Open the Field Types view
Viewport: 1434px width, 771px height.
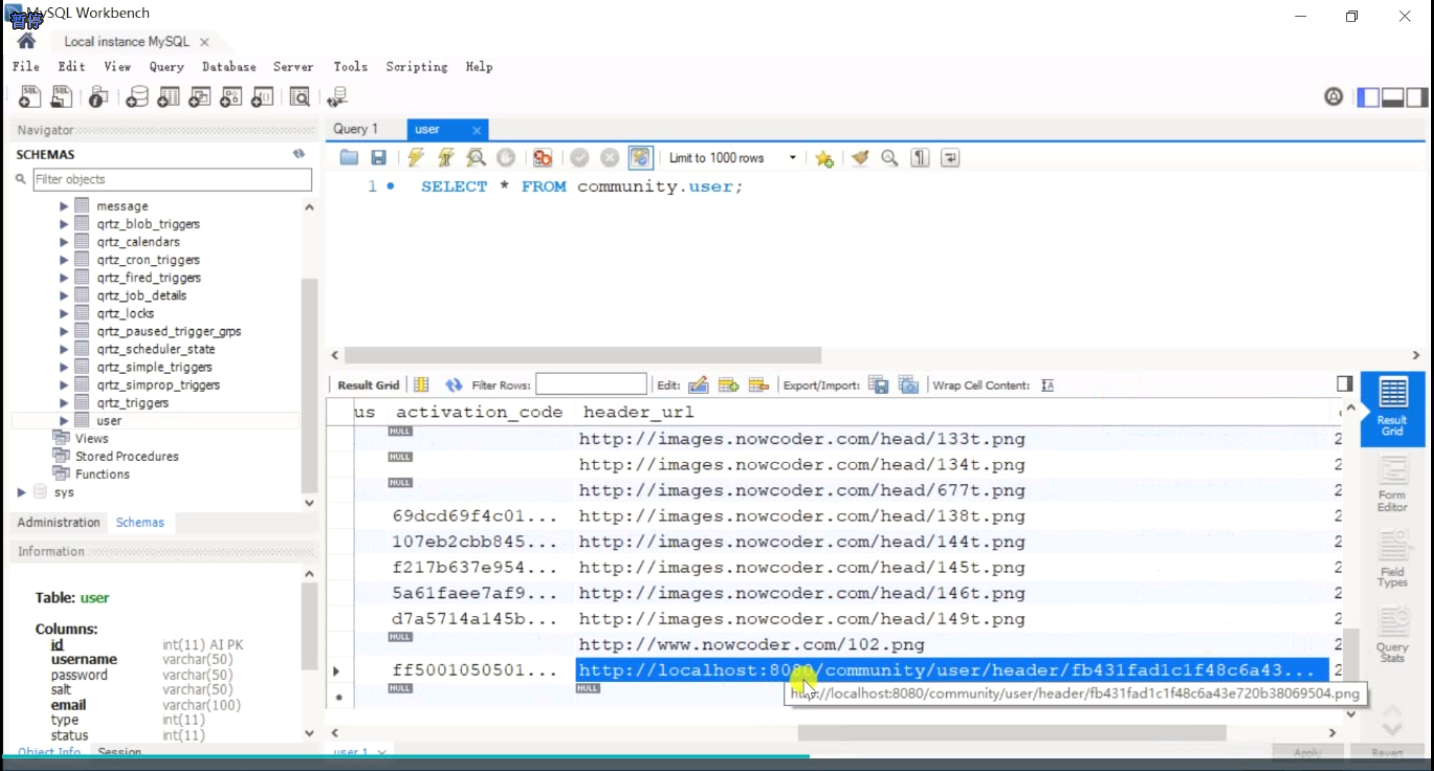tap(1392, 559)
